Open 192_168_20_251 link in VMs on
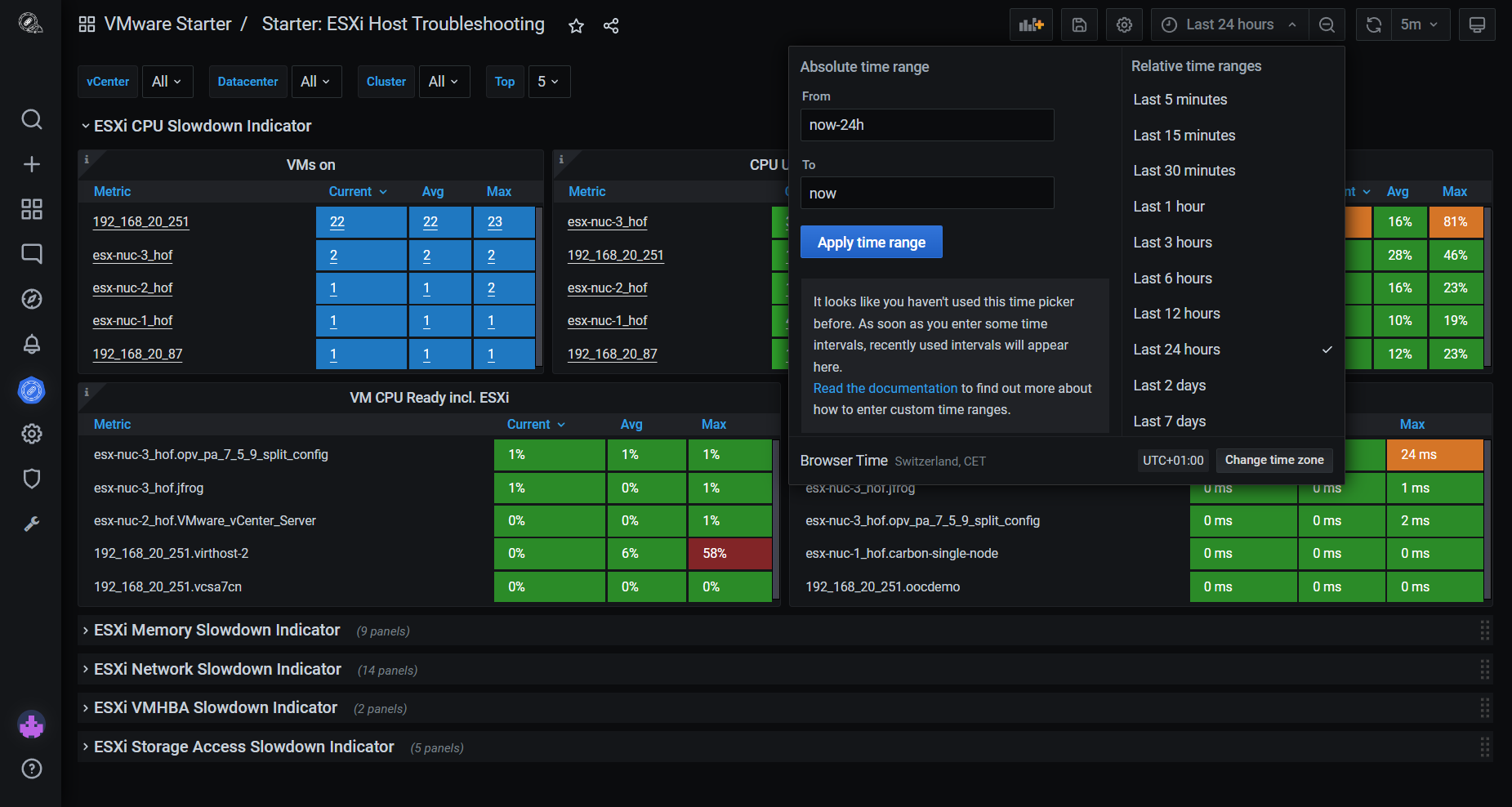1512x807 pixels. click(x=140, y=222)
